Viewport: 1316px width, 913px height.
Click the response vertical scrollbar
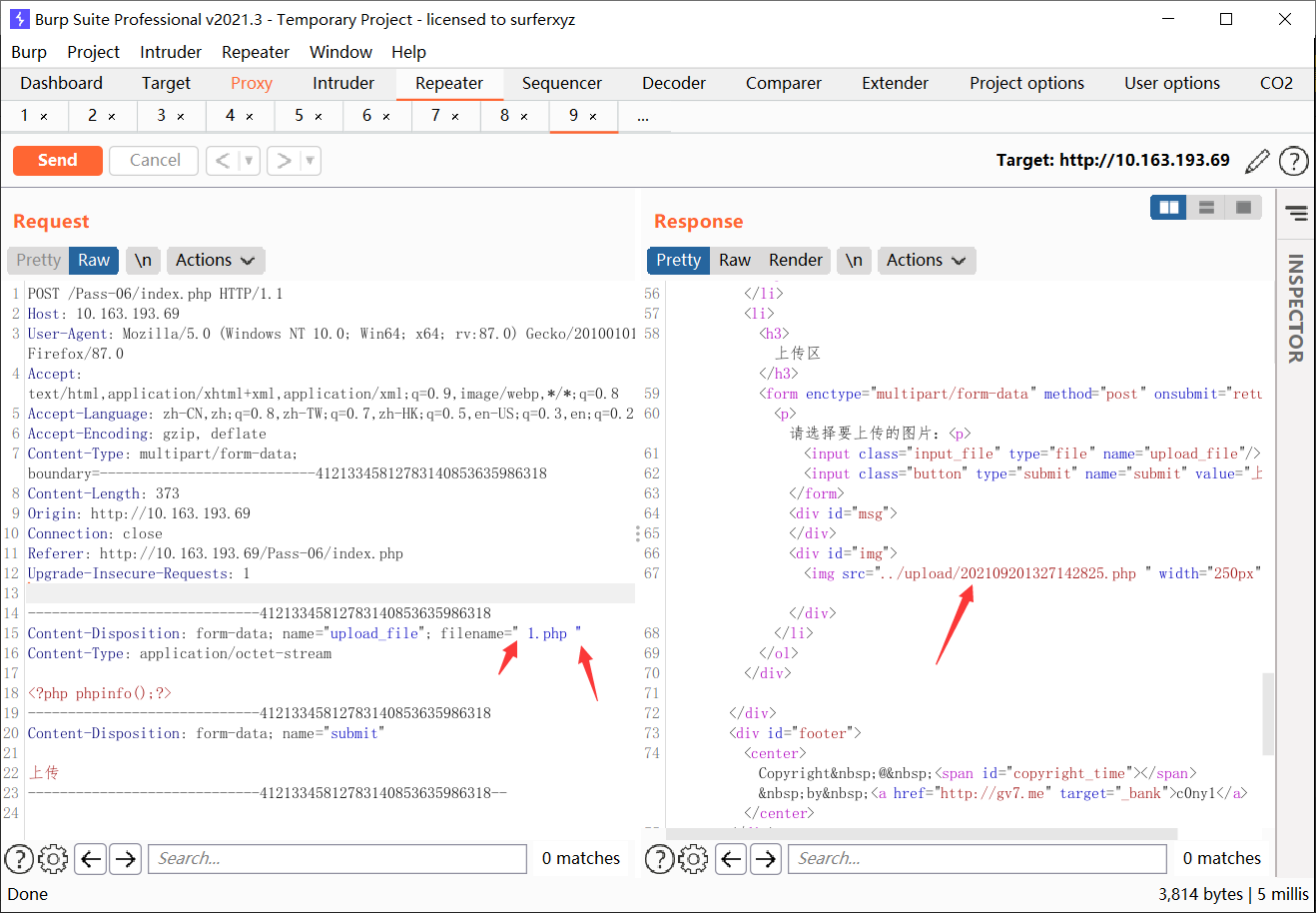1268,713
